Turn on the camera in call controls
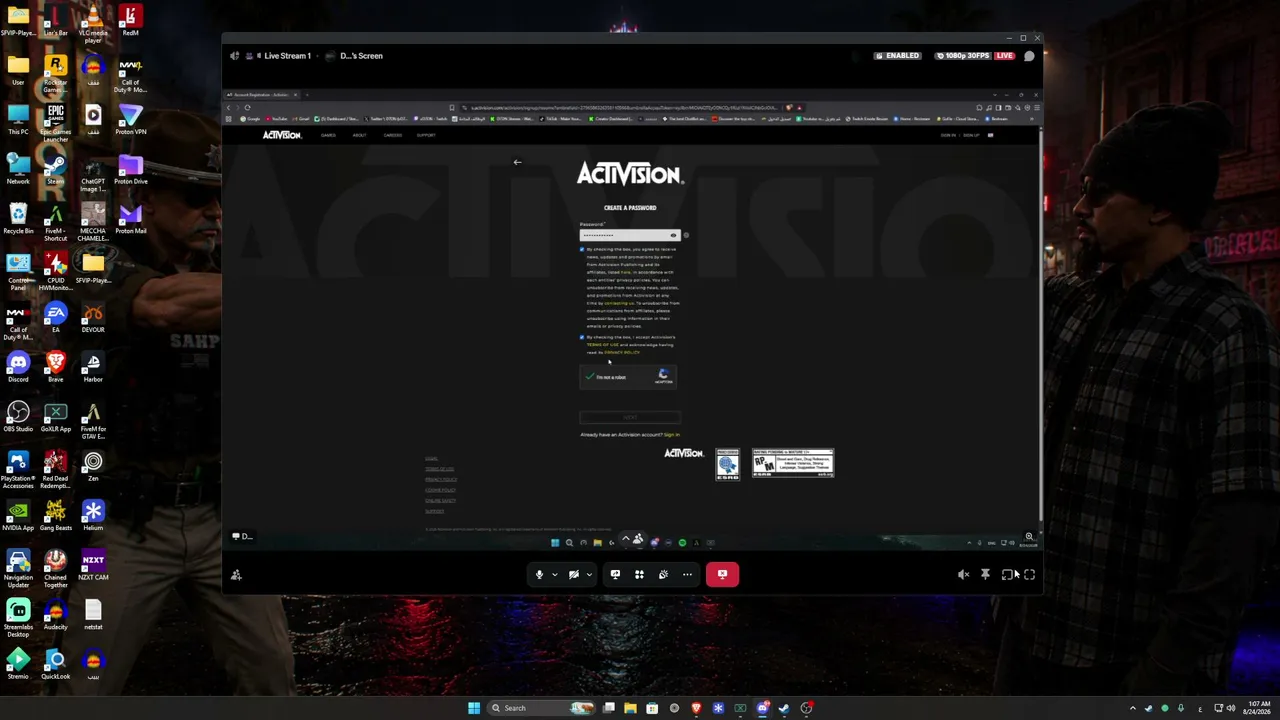The width and height of the screenshot is (1280, 720). [573, 575]
